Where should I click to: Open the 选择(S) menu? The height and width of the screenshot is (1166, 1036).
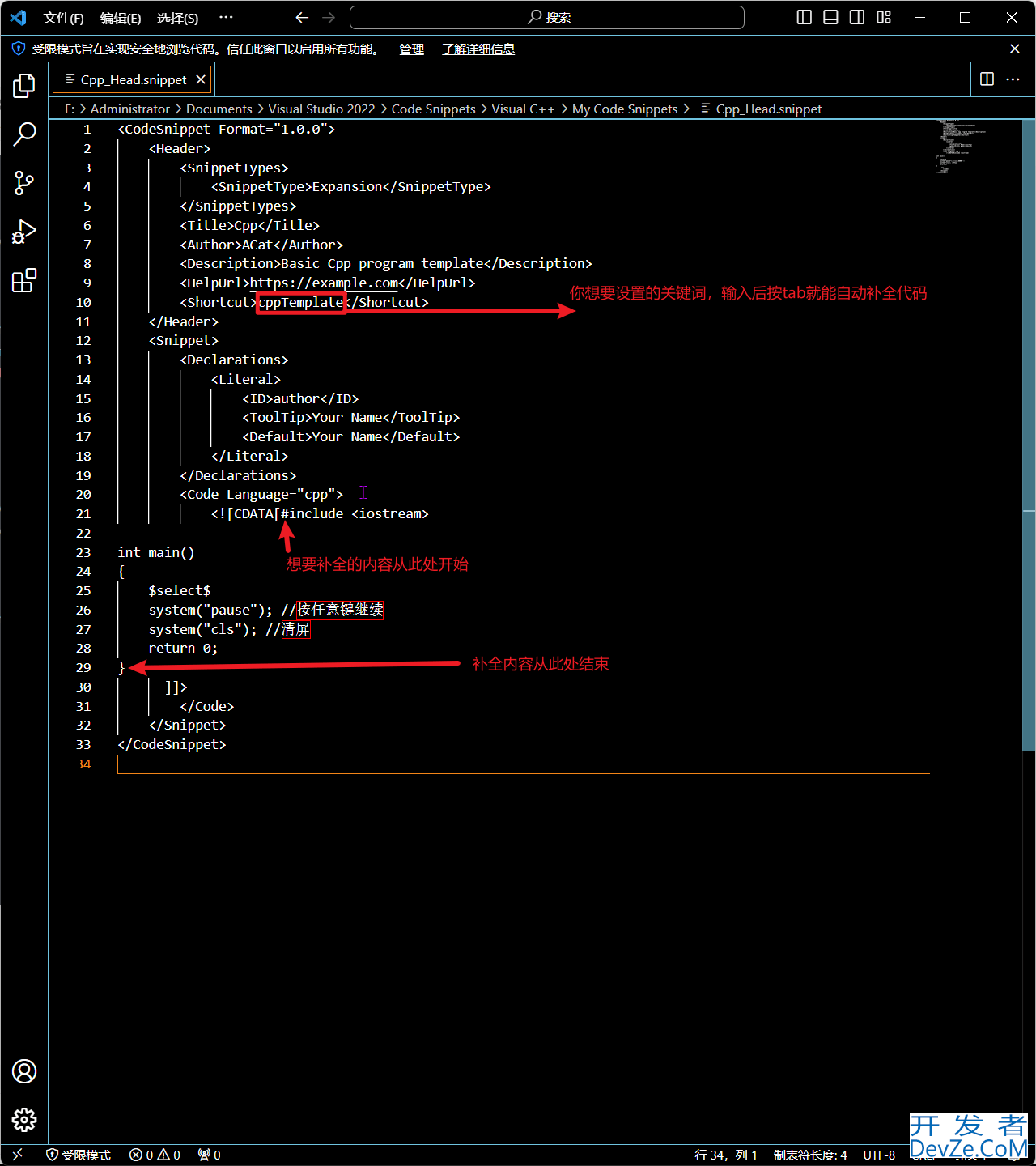(177, 18)
